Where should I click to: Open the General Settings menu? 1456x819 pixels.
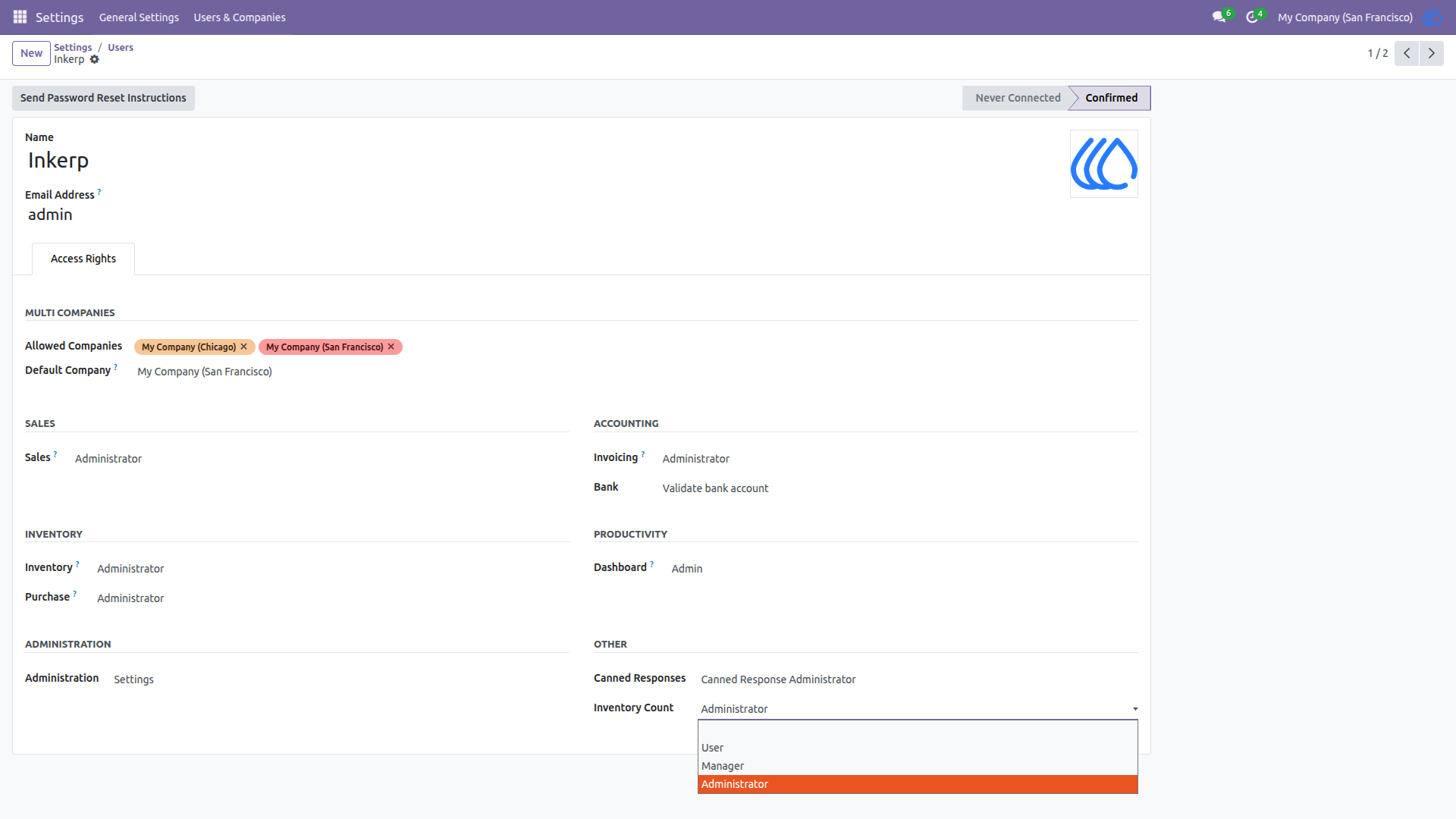139,17
